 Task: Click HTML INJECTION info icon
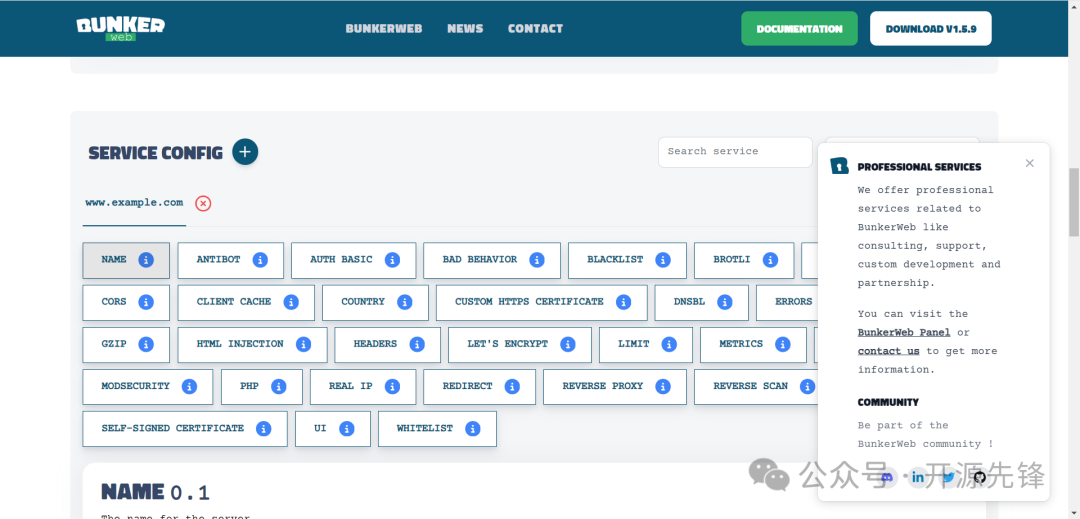point(303,344)
